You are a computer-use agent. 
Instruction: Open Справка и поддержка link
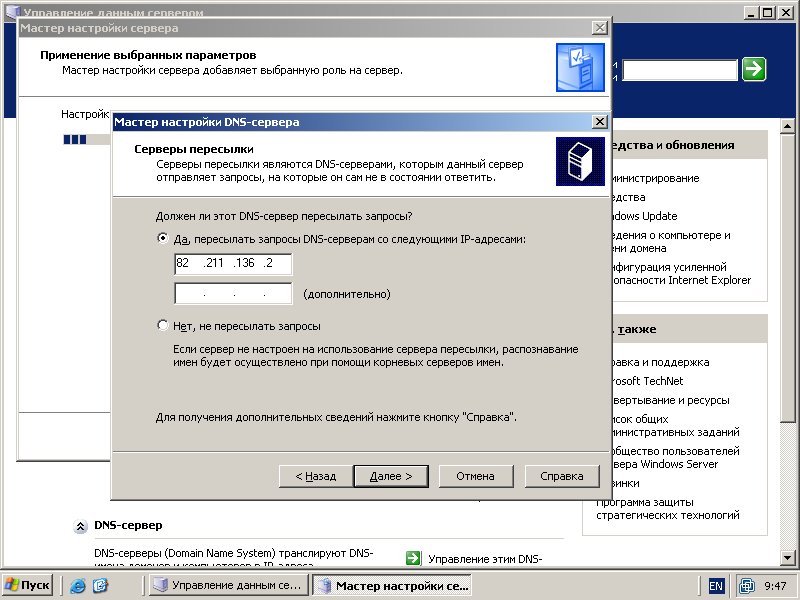pyautogui.click(x=660, y=362)
